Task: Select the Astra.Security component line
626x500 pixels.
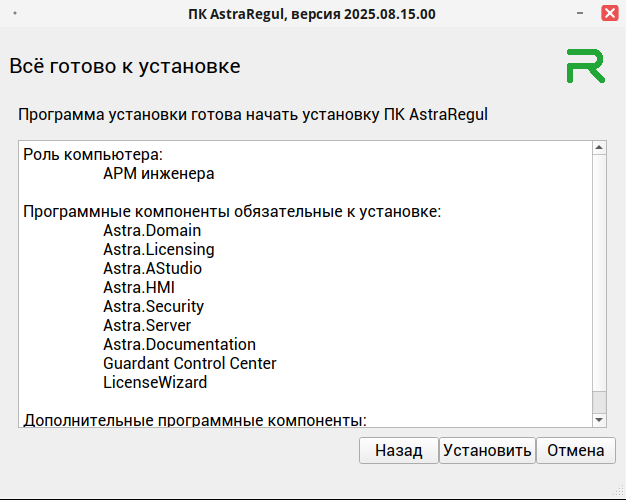Action: pyautogui.click(x=153, y=307)
